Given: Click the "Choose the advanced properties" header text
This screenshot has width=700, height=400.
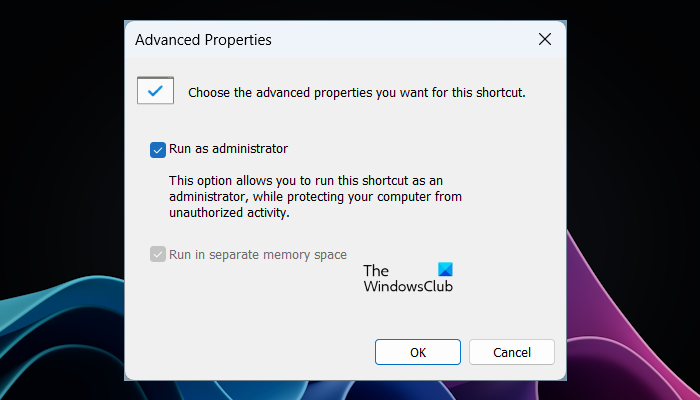Looking at the screenshot, I should tap(356, 93).
